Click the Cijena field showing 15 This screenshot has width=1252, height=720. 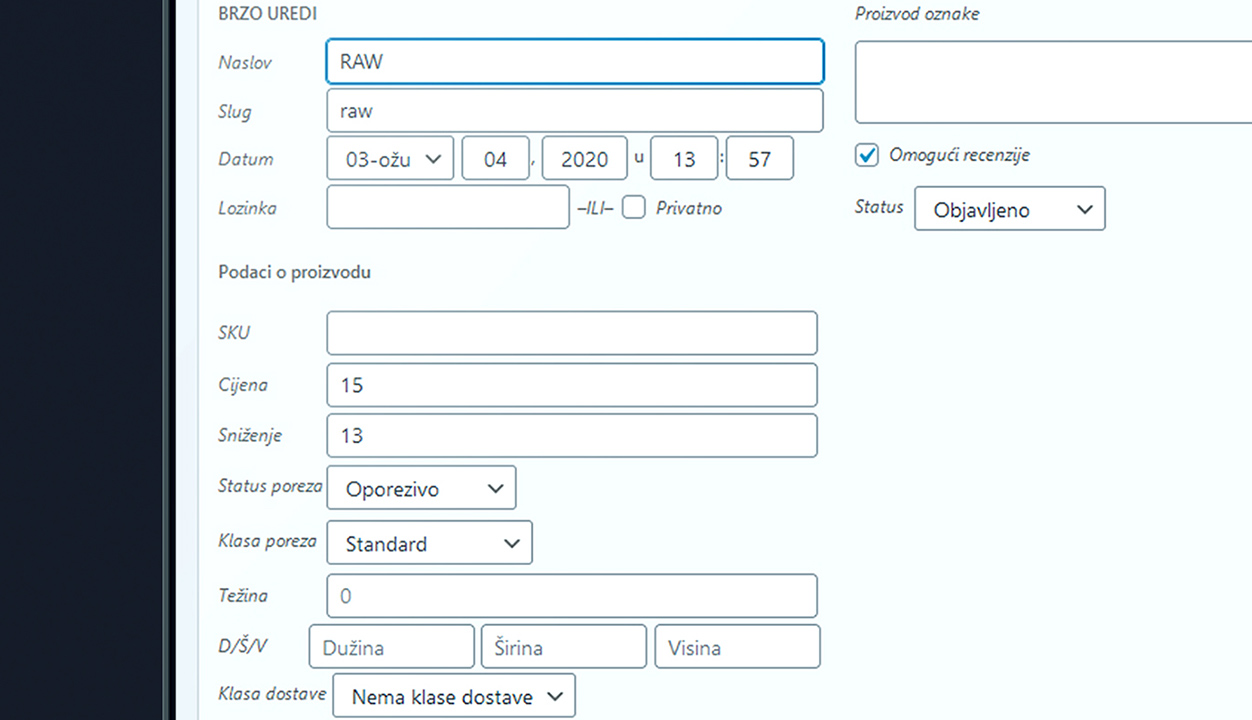572,384
